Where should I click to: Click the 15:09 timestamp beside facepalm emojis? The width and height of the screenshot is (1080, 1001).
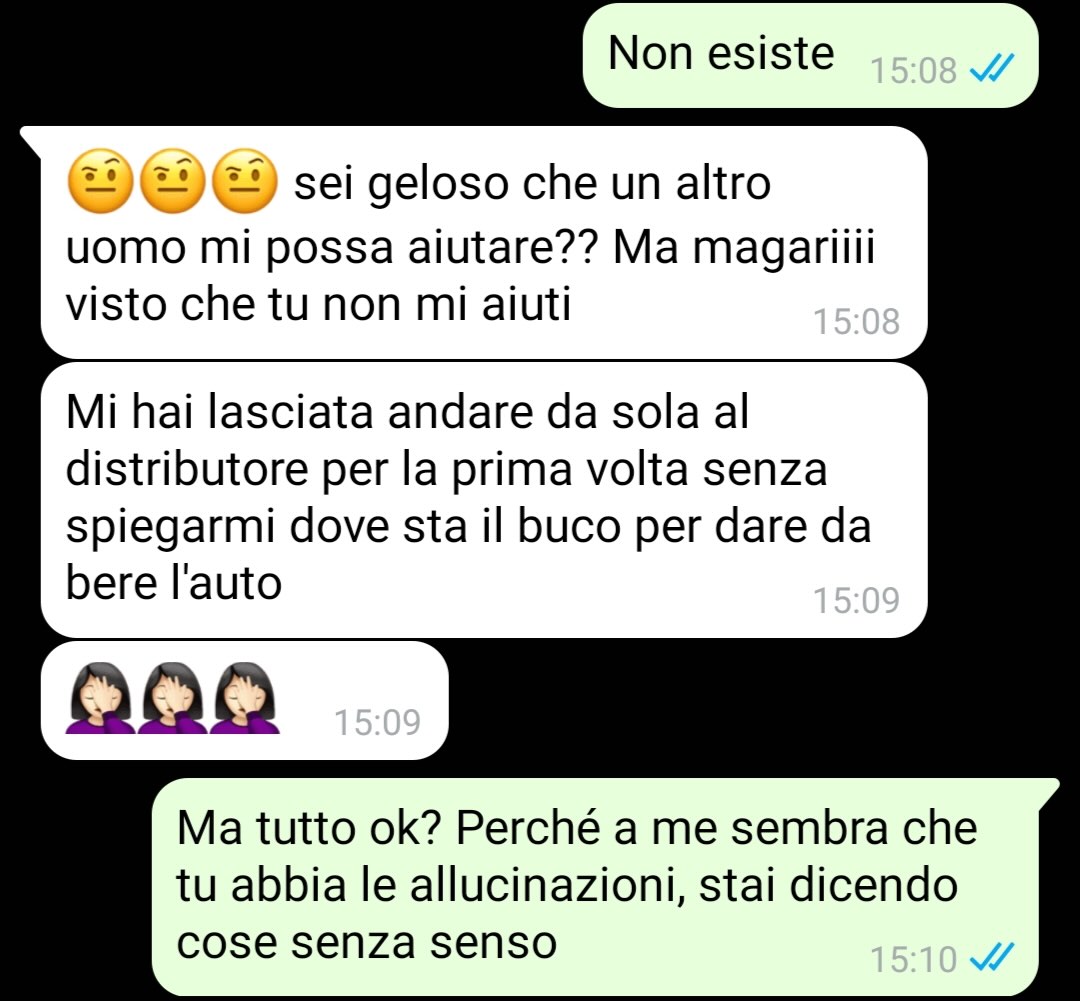[377, 723]
